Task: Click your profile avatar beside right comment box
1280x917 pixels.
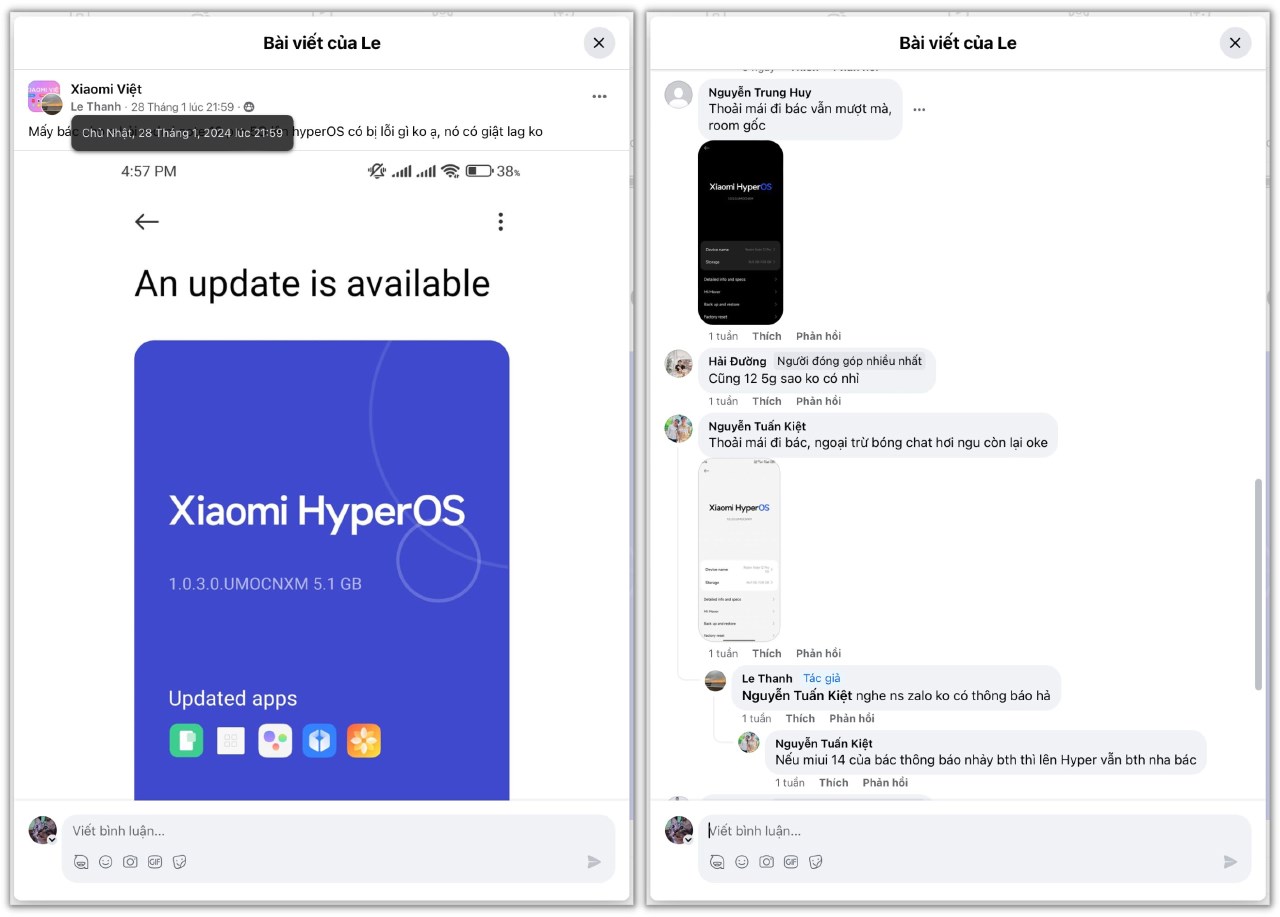Action: click(678, 829)
